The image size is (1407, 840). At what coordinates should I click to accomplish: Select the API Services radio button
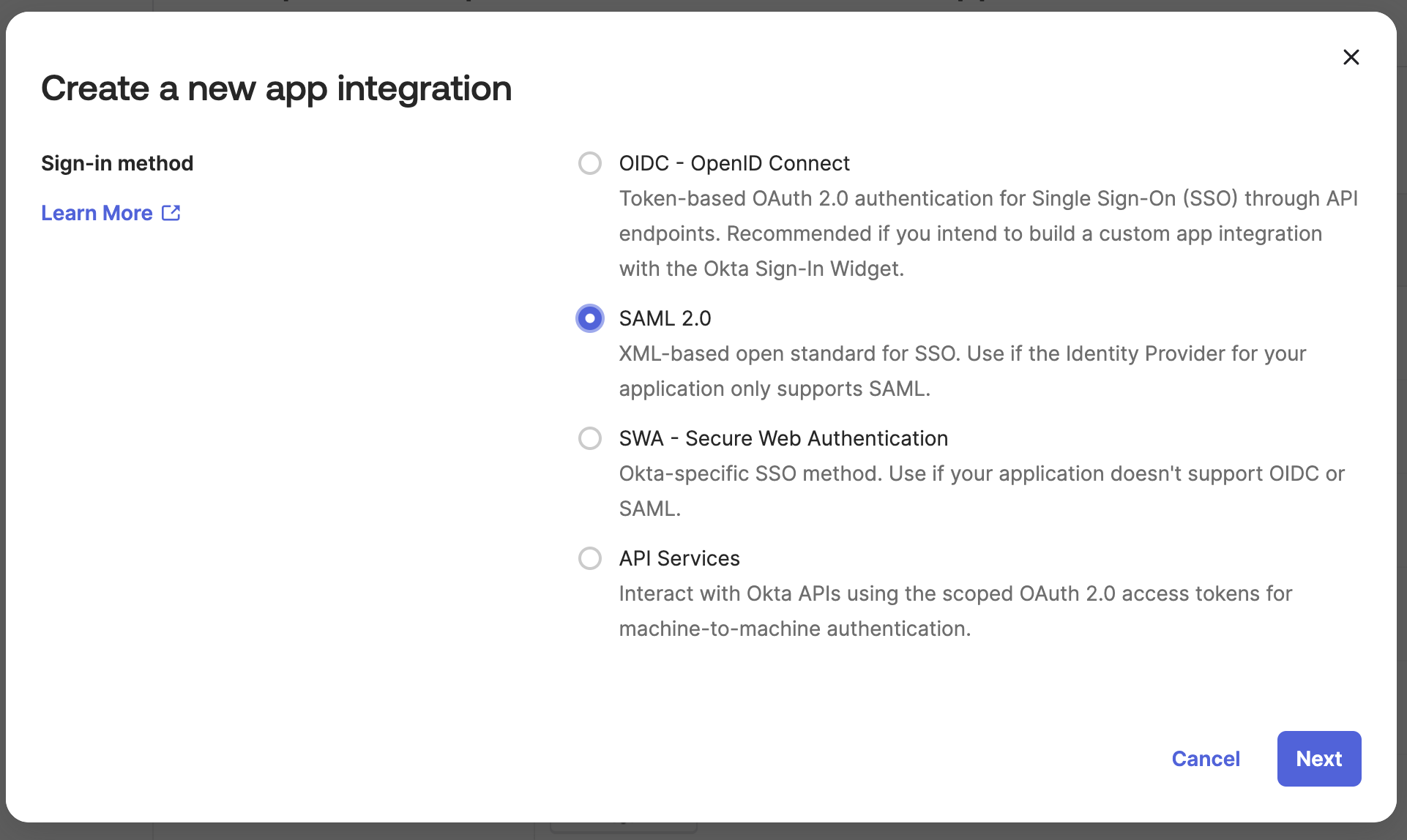pos(589,558)
